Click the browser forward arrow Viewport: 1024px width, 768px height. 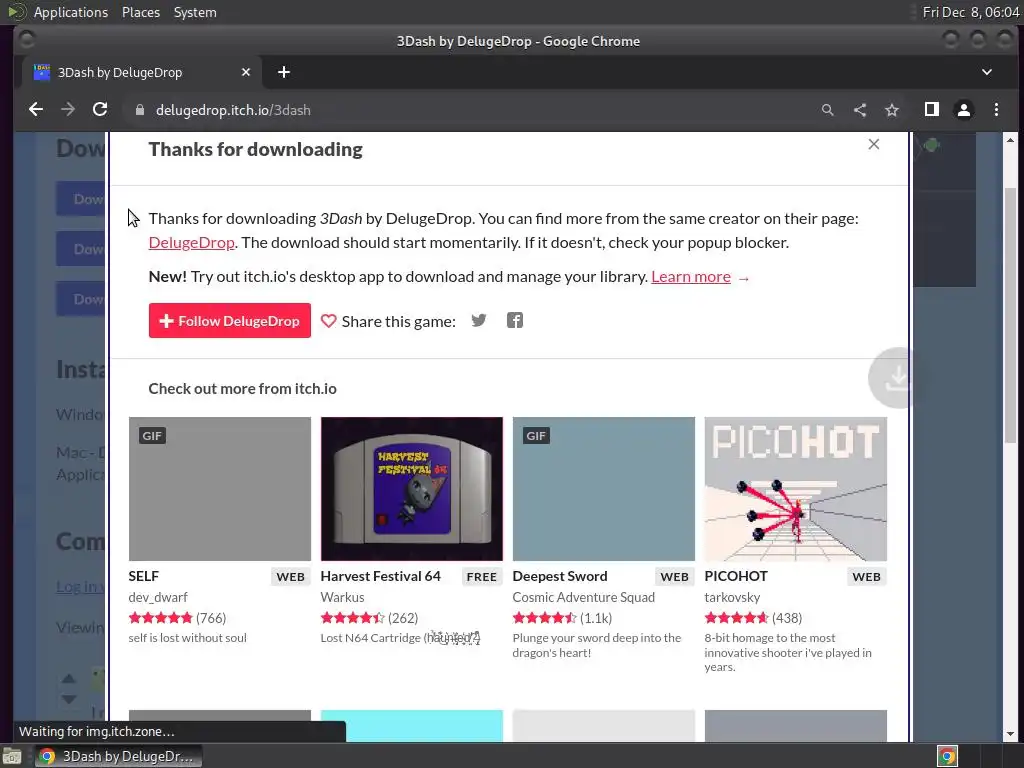click(x=68, y=110)
